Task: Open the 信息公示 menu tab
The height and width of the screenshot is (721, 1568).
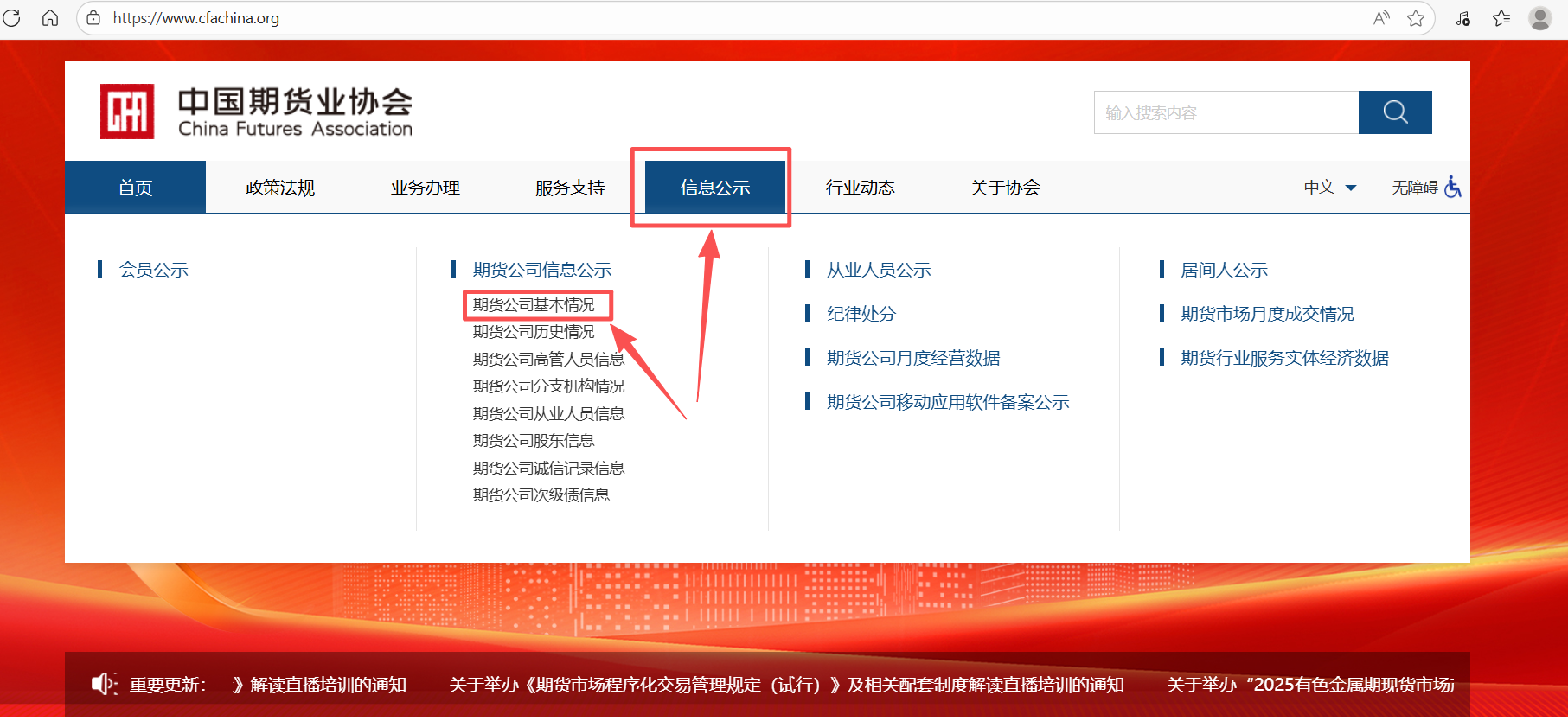Action: tap(715, 188)
